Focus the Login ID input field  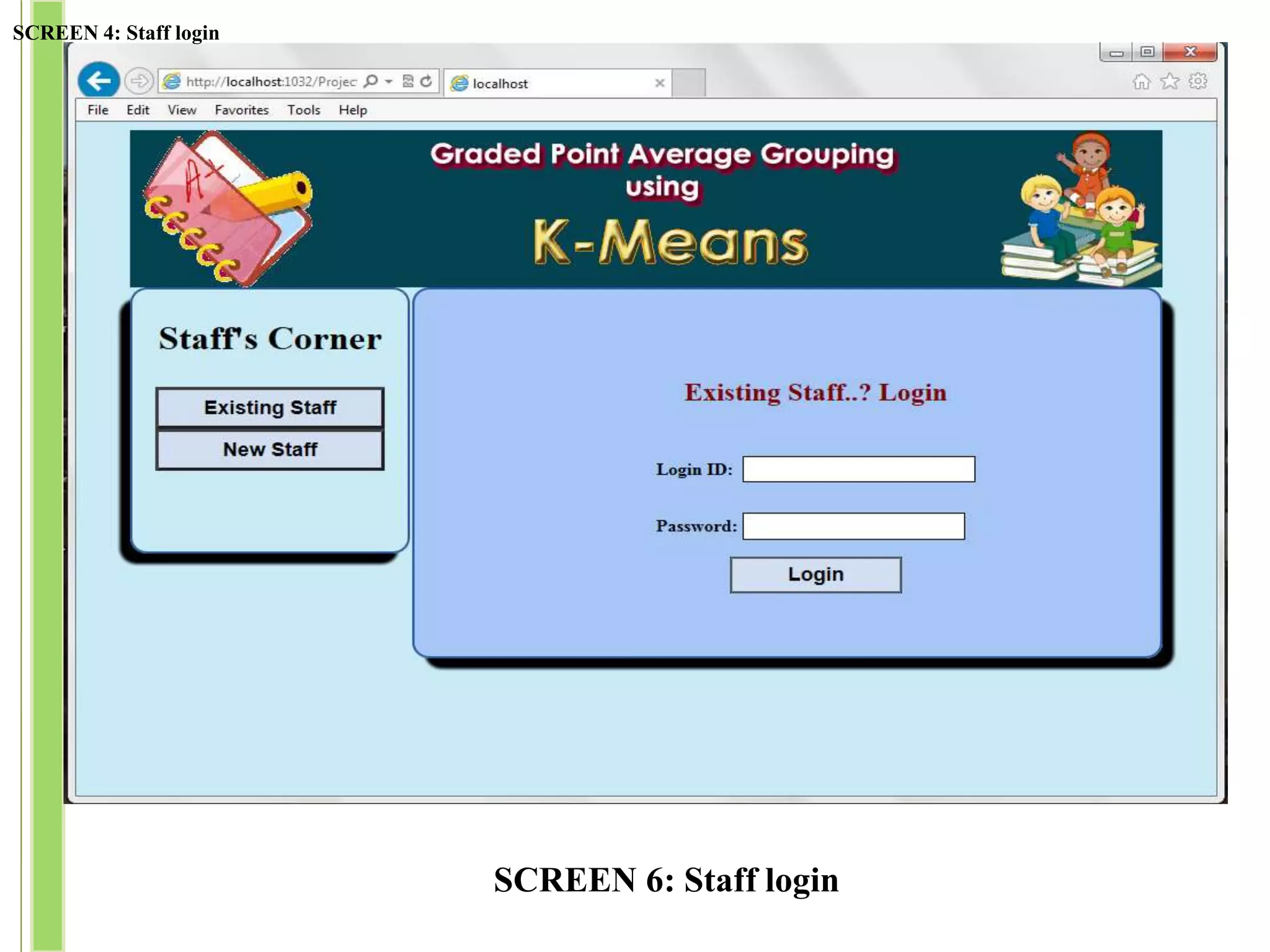point(859,469)
